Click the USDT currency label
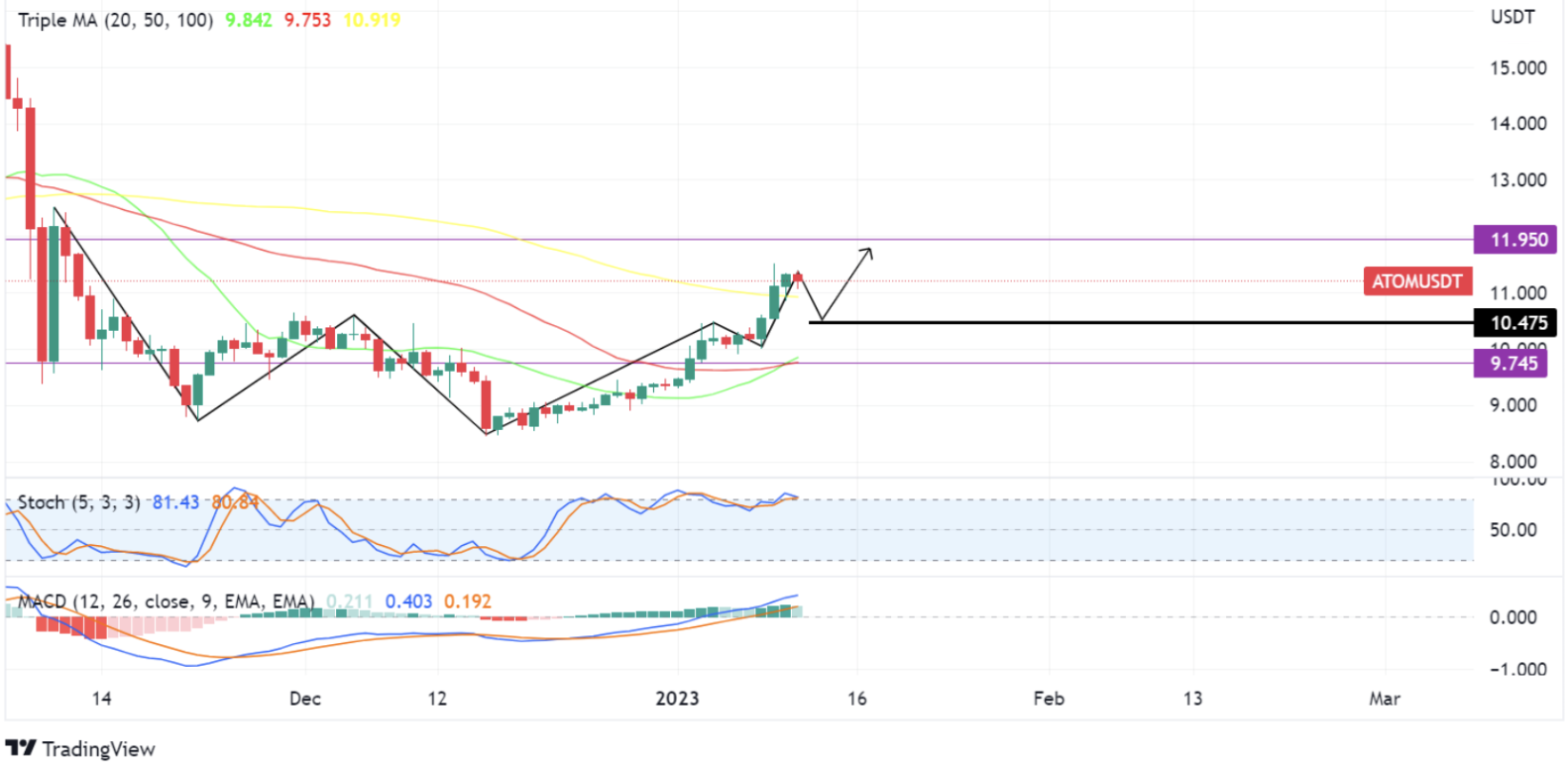The height and width of the screenshot is (765, 1568). click(1512, 17)
